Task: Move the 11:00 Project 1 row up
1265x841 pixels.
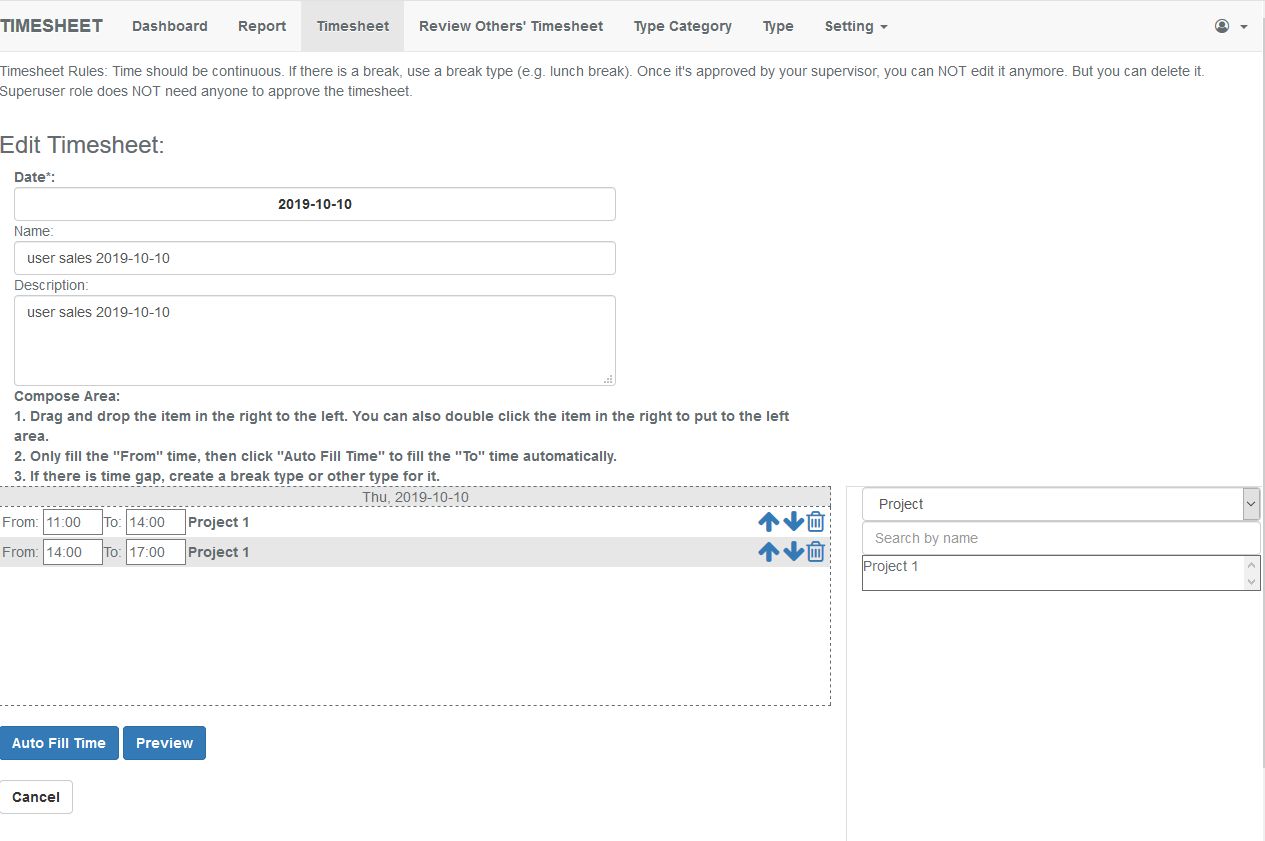Action: click(x=768, y=521)
